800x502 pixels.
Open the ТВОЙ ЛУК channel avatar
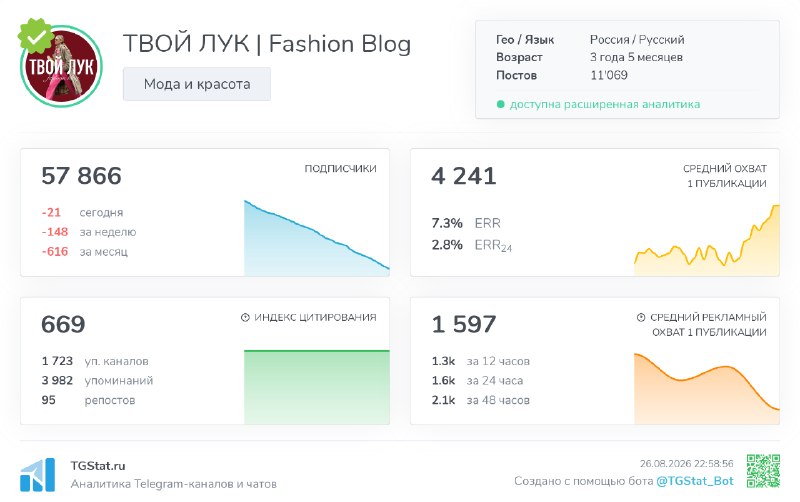62,66
